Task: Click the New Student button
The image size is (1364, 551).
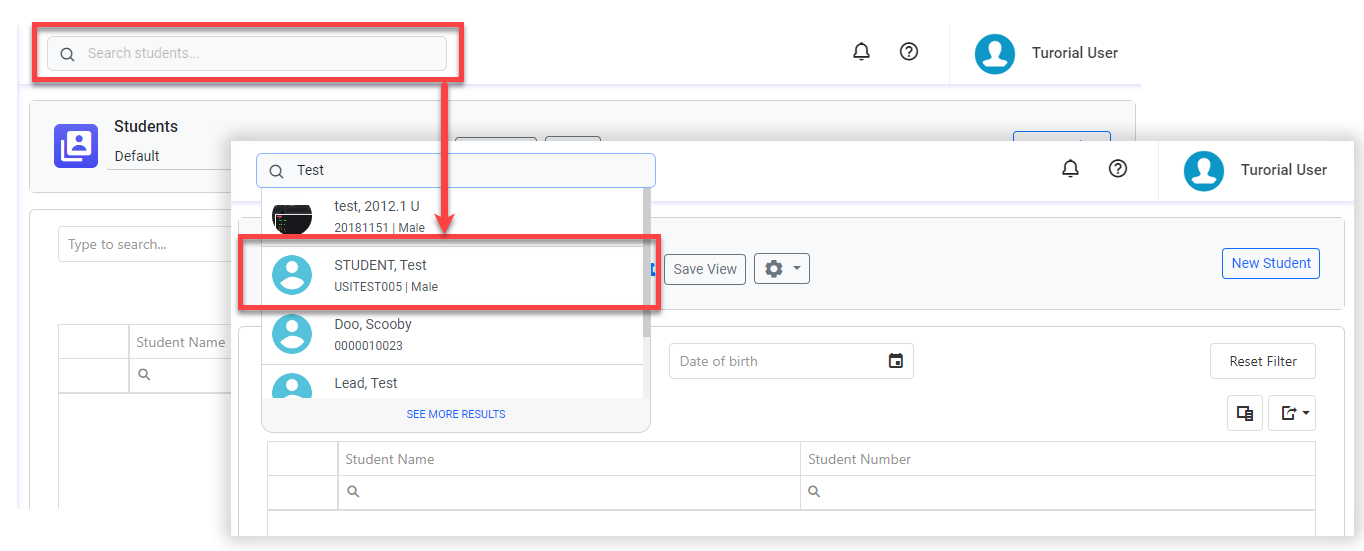Action: 1270,263
